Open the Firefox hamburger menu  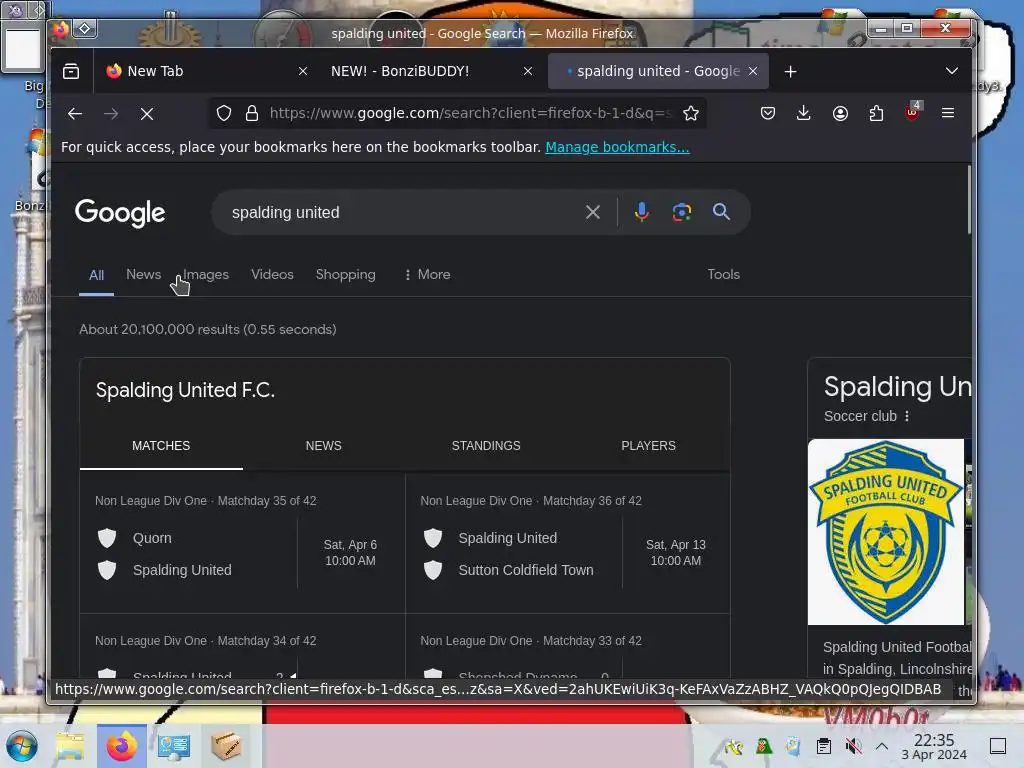point(948,113)
